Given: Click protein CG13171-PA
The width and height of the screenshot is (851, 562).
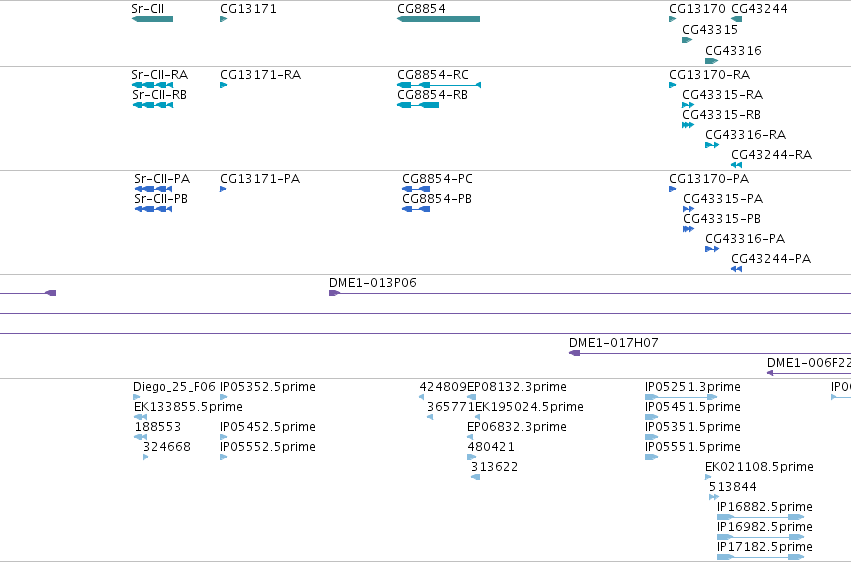Looking at the screenshot, I should [x=223, y=189].
